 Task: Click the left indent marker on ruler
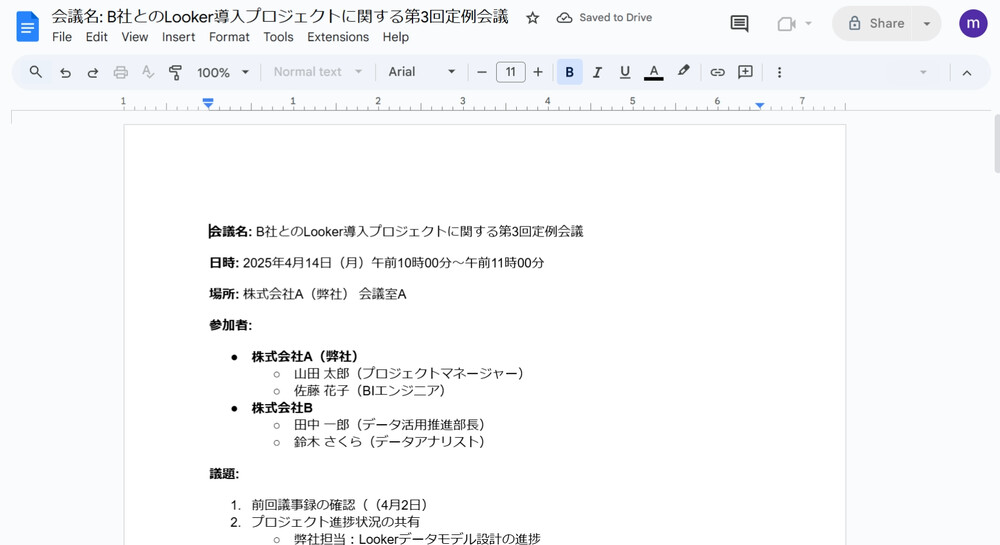[208, 103]
